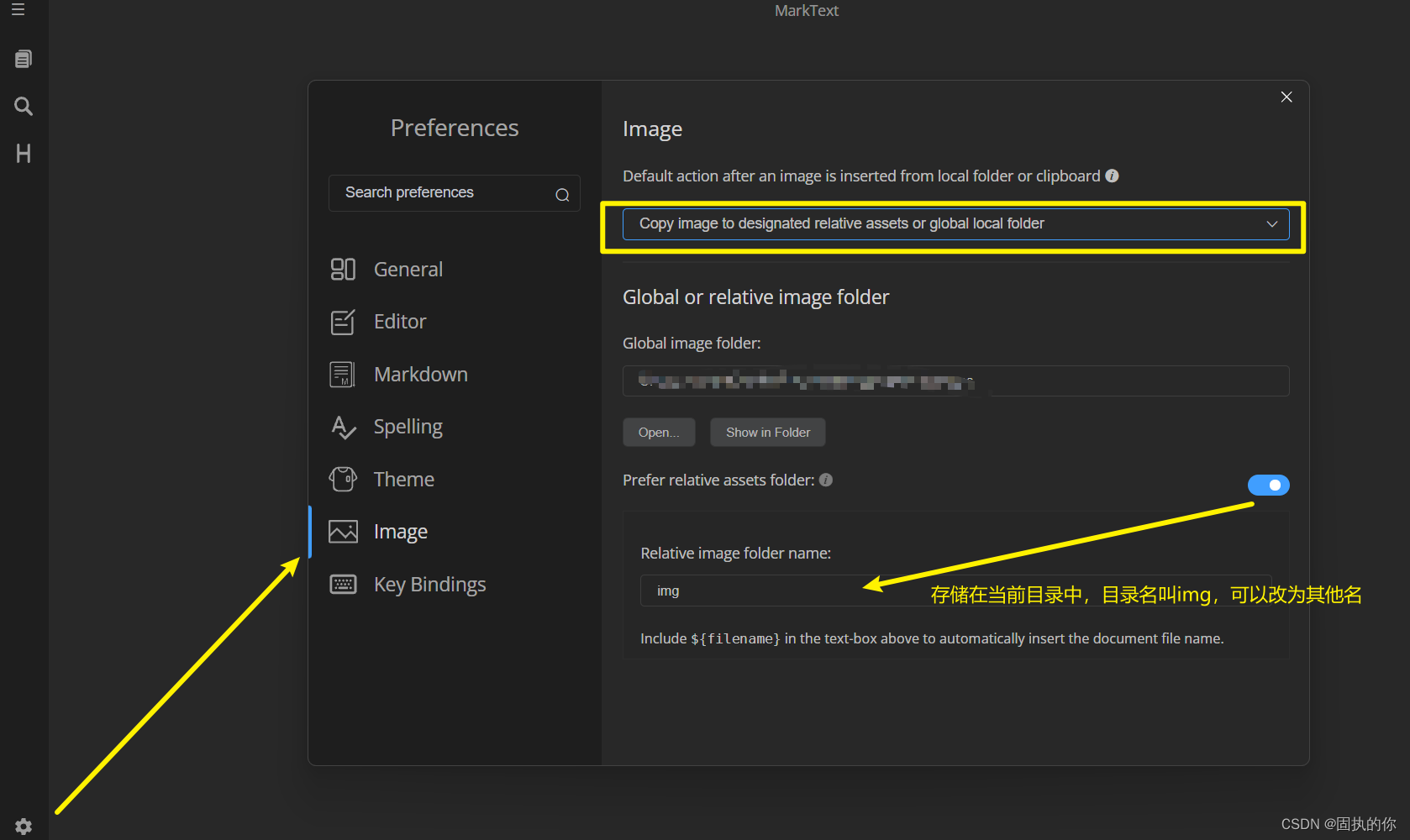Click the Key Bindings keyboard icon
The image size is (1410, 840).
click(343, 585)
